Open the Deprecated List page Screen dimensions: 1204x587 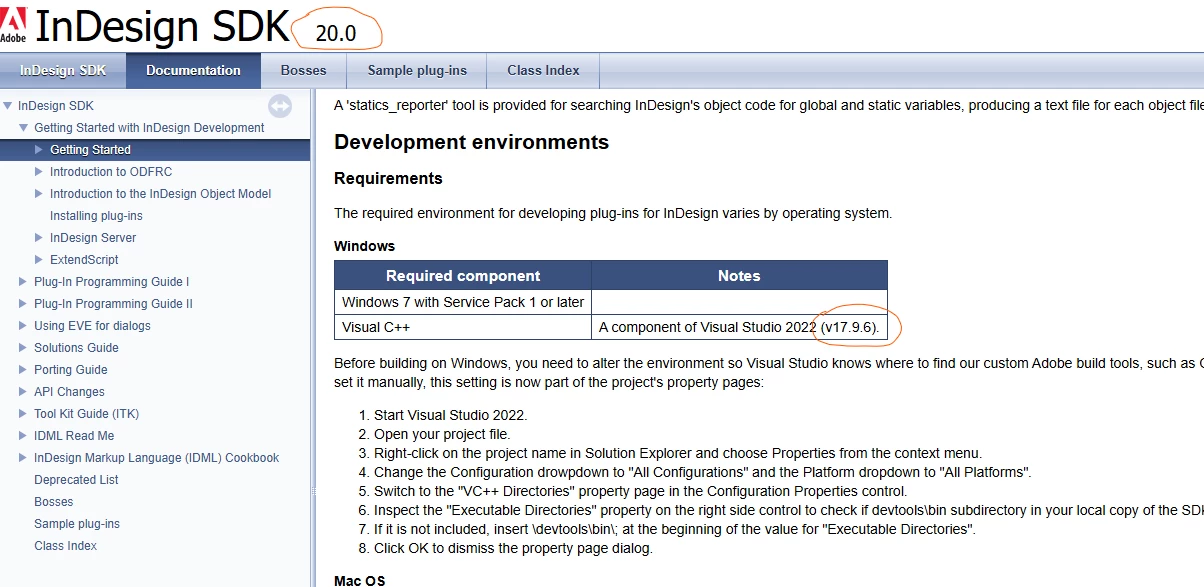76,480
